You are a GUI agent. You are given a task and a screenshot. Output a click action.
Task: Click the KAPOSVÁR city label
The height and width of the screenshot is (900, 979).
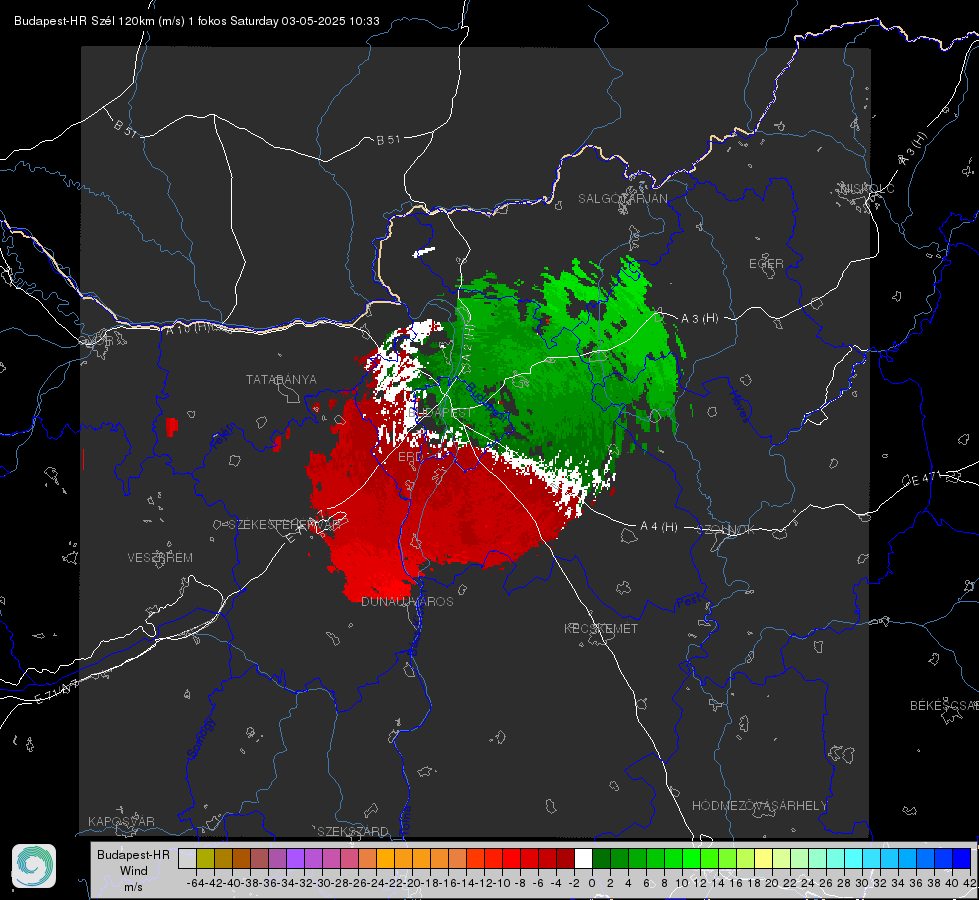point(121,821)
